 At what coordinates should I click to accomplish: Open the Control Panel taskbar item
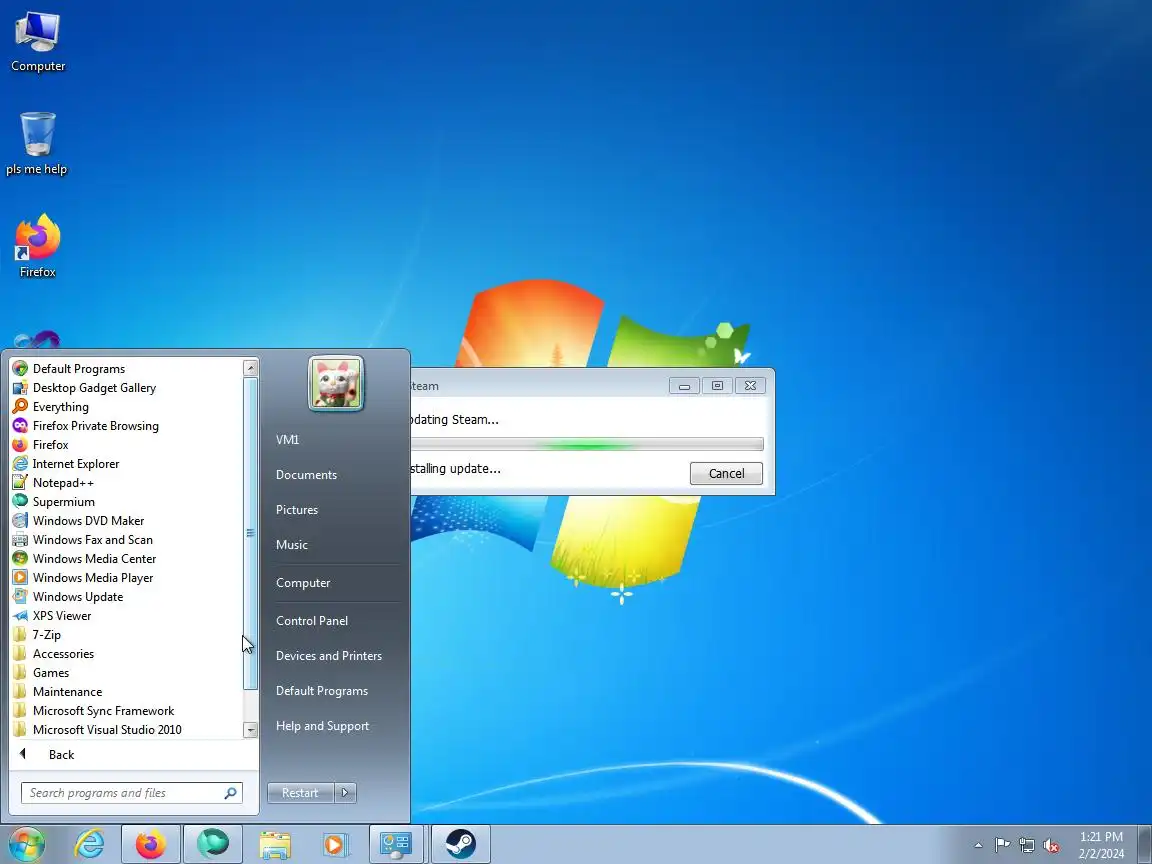pyautogui.click(x=396, y=845)
